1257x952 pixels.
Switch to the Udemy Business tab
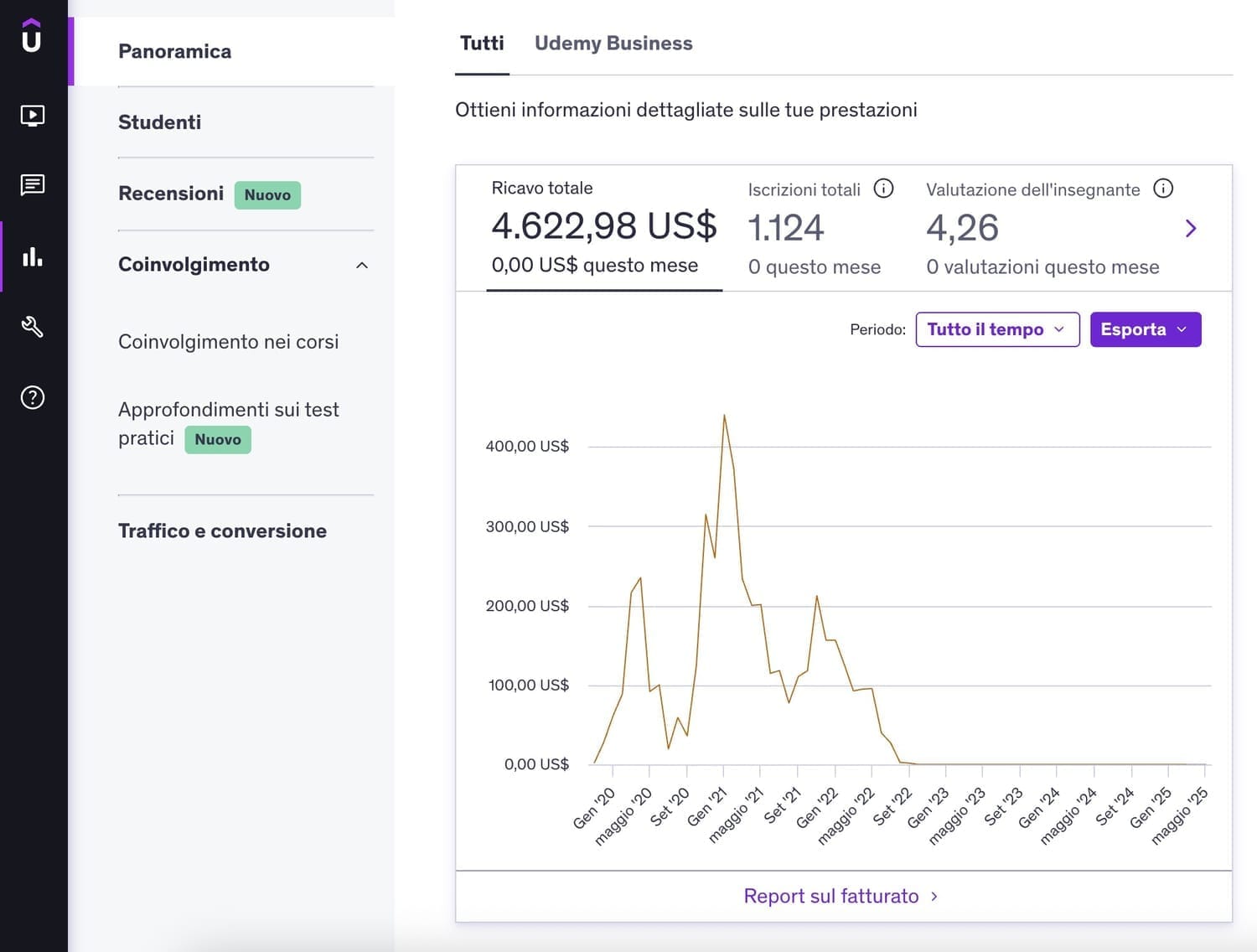click(613, 44)
